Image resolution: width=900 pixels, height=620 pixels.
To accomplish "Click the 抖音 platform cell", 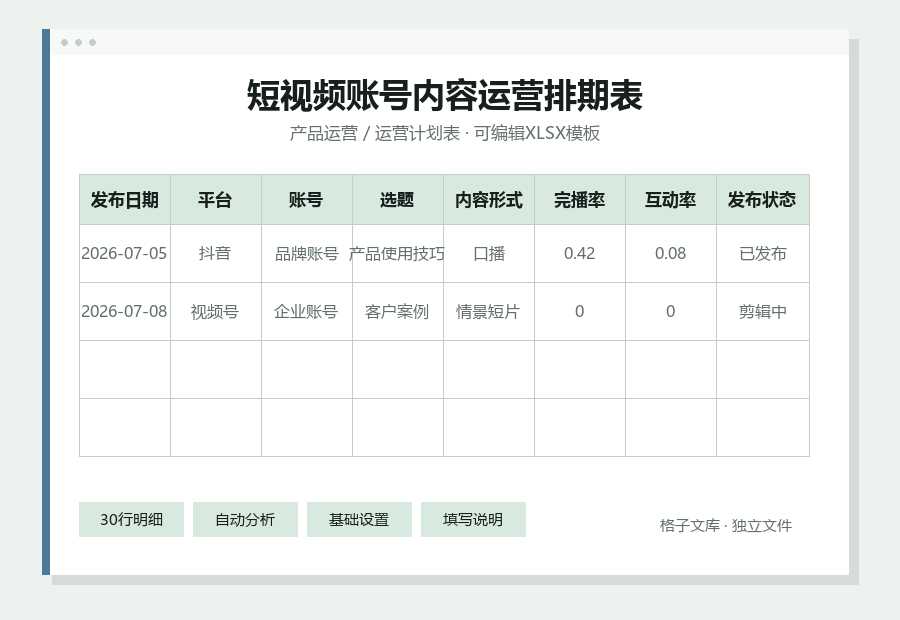I will pos(216,254).
